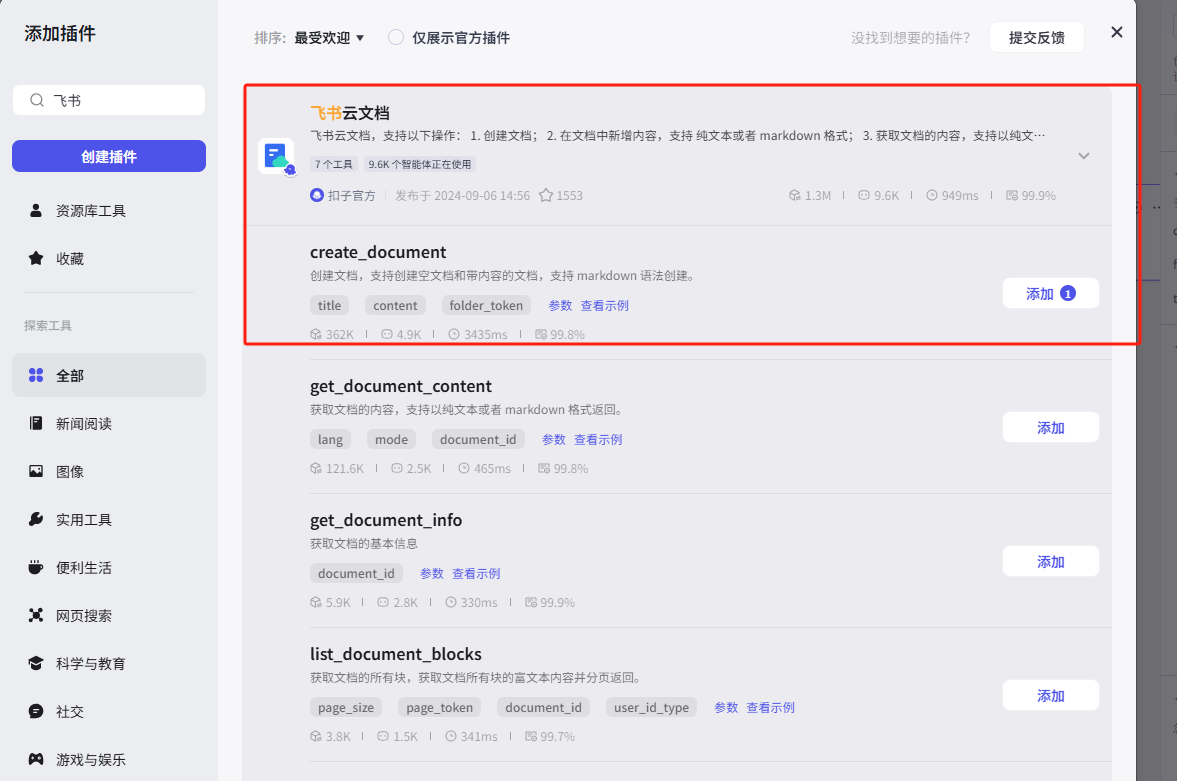Add the get_document_content tool
This screenshot has width=1177, height=781.
(1051, 427)
